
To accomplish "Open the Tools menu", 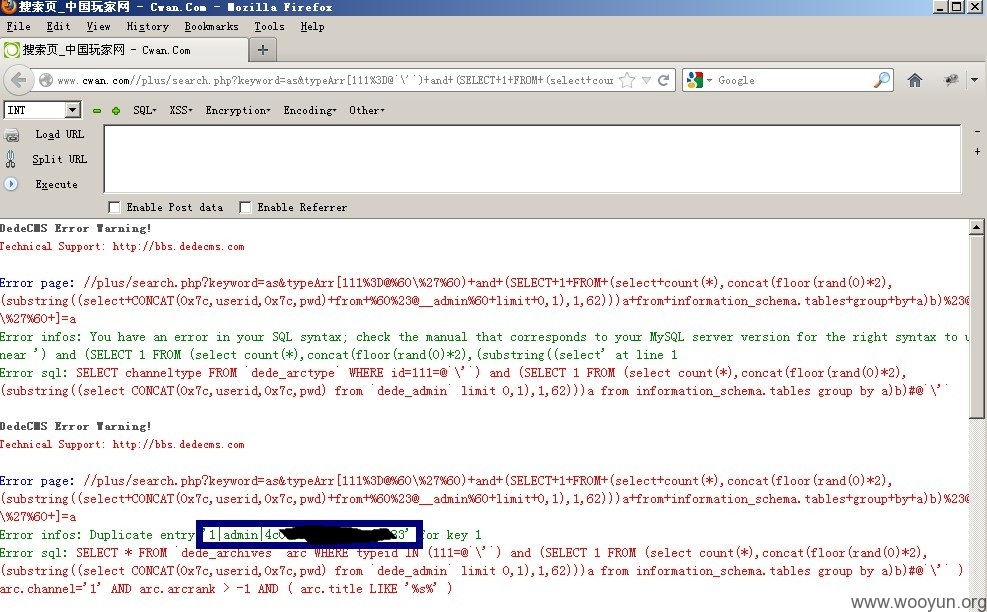I will (269, 26).
